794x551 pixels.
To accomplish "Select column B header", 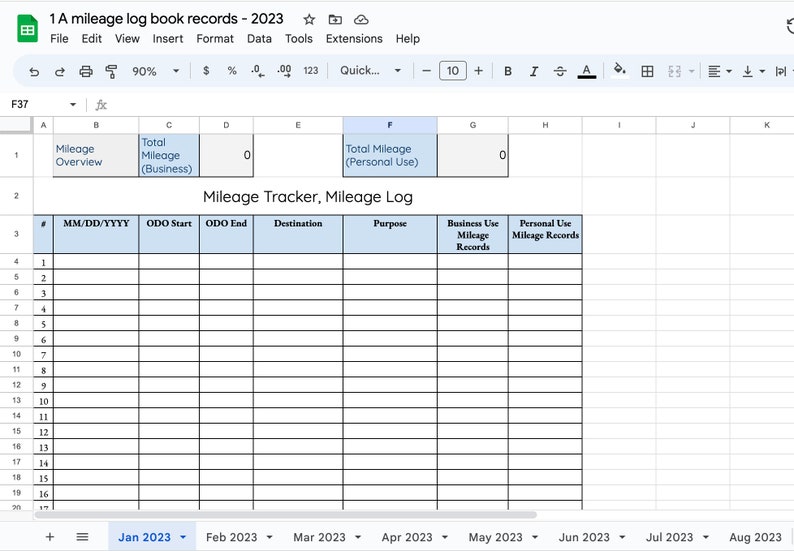I will 96,125.
